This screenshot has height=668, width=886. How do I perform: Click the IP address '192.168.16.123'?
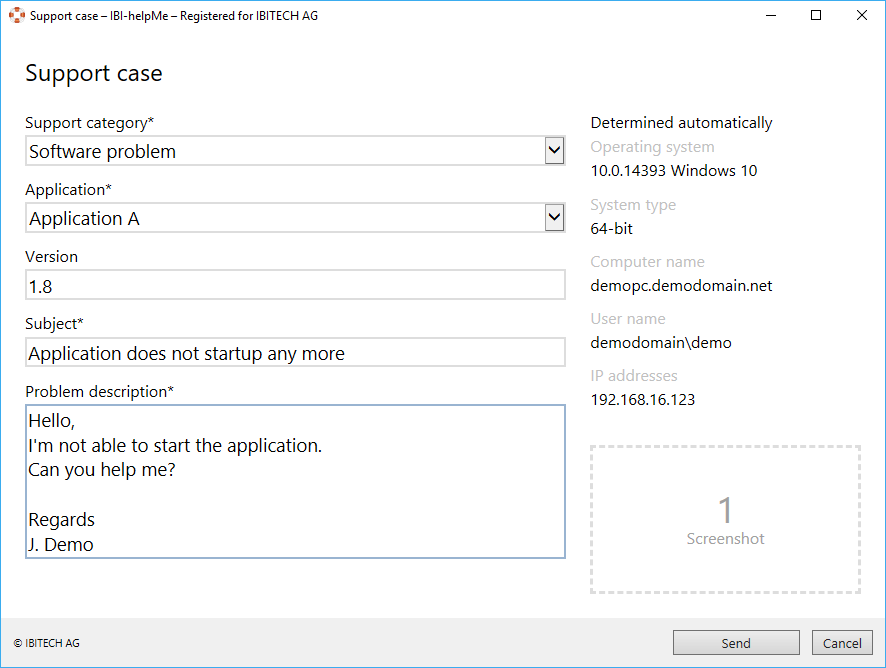(x=642, y=400)
